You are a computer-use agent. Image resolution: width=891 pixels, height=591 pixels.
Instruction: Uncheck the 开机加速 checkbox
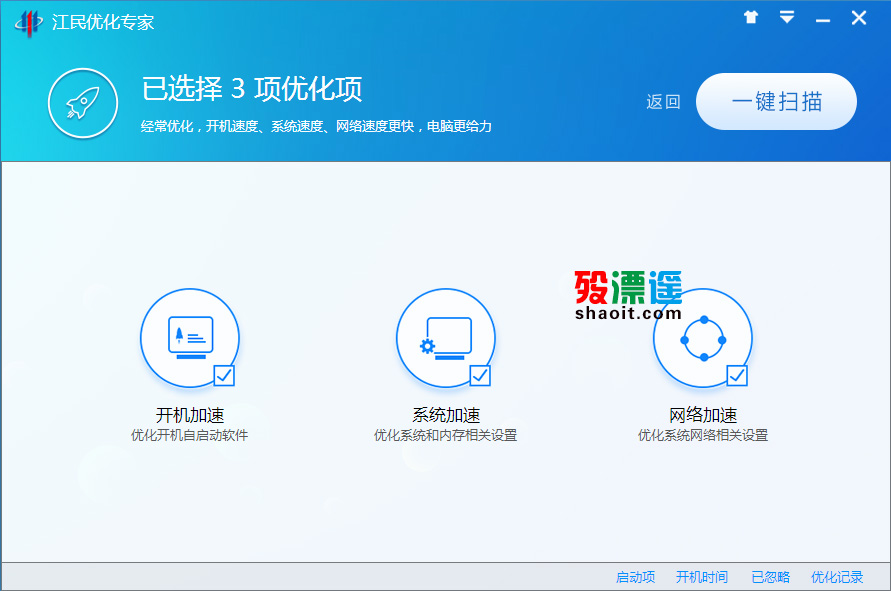[224, 376]
